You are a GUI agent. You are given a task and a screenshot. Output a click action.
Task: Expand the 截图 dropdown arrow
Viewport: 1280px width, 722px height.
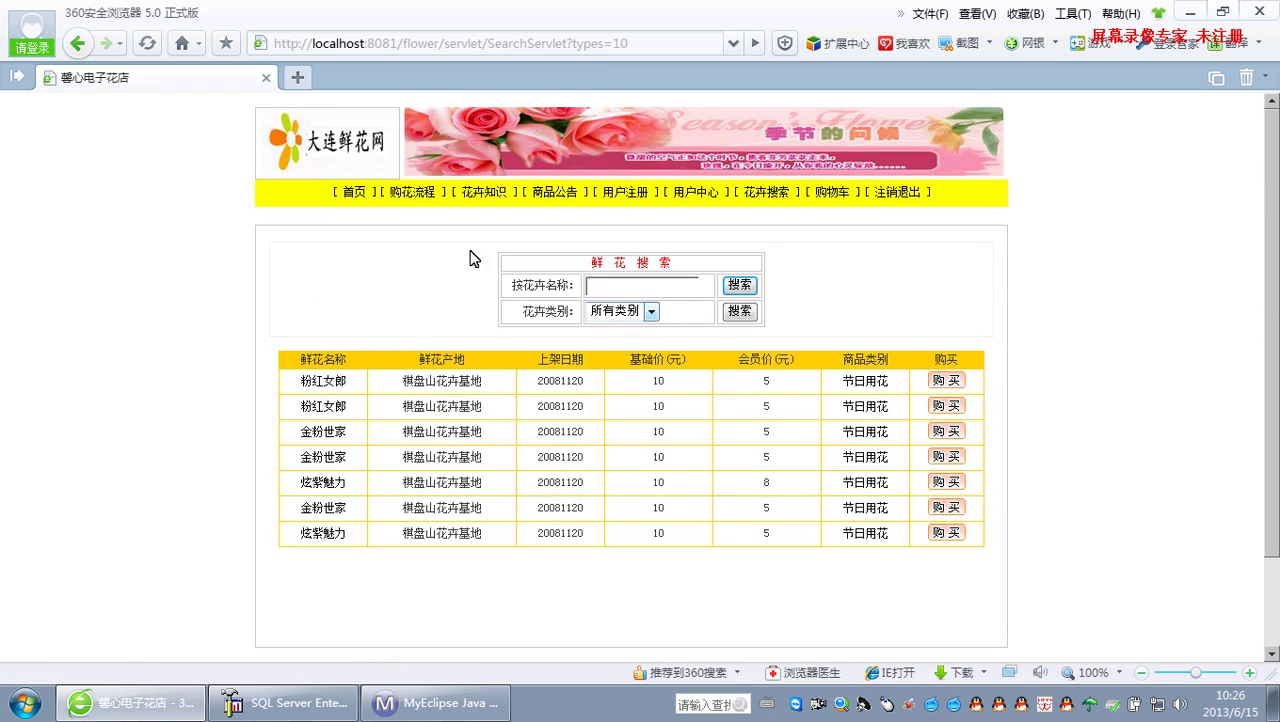click(989, 43)
